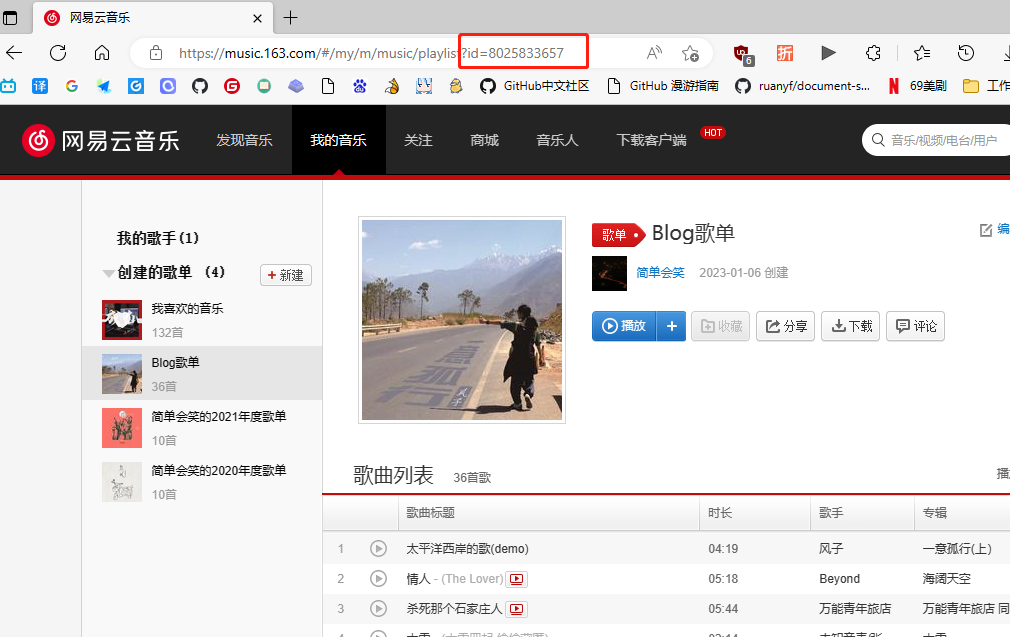
Task: Click the orange 折 discount extension icon
Action: pos(785,53)
